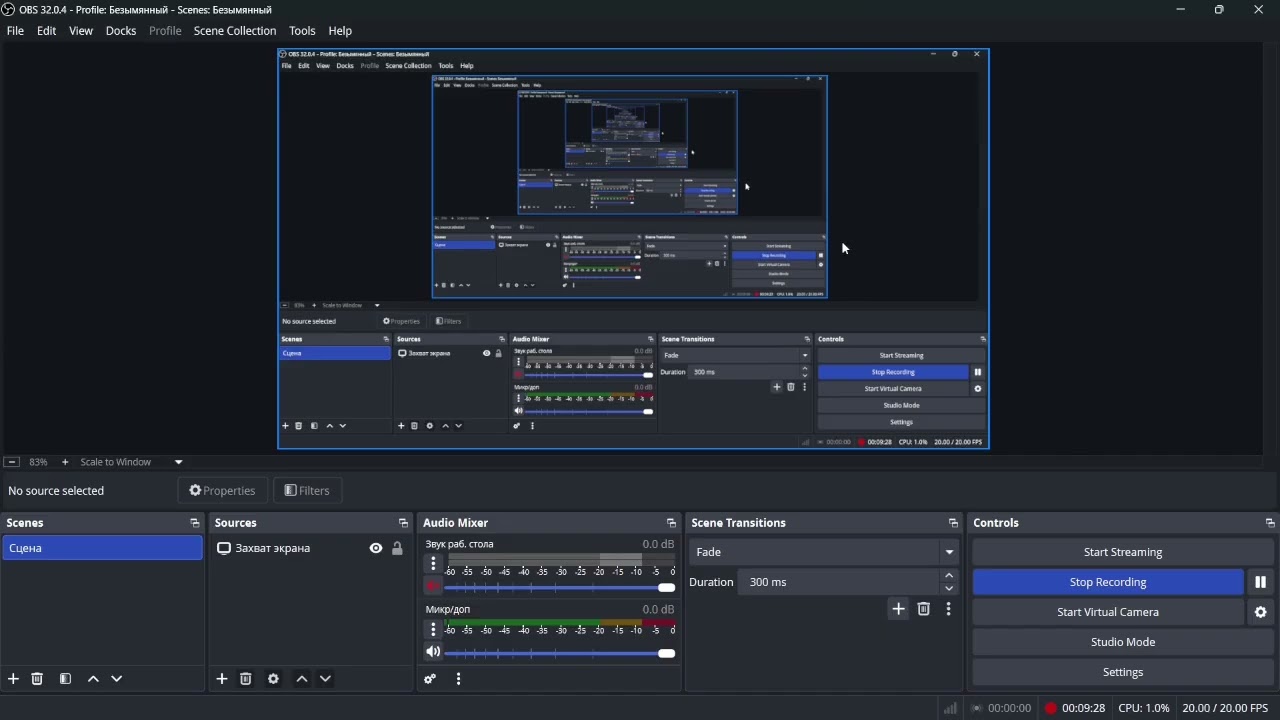Decrease transition duration down arrow
This screenshot has height=720, width=1280.
950,590
